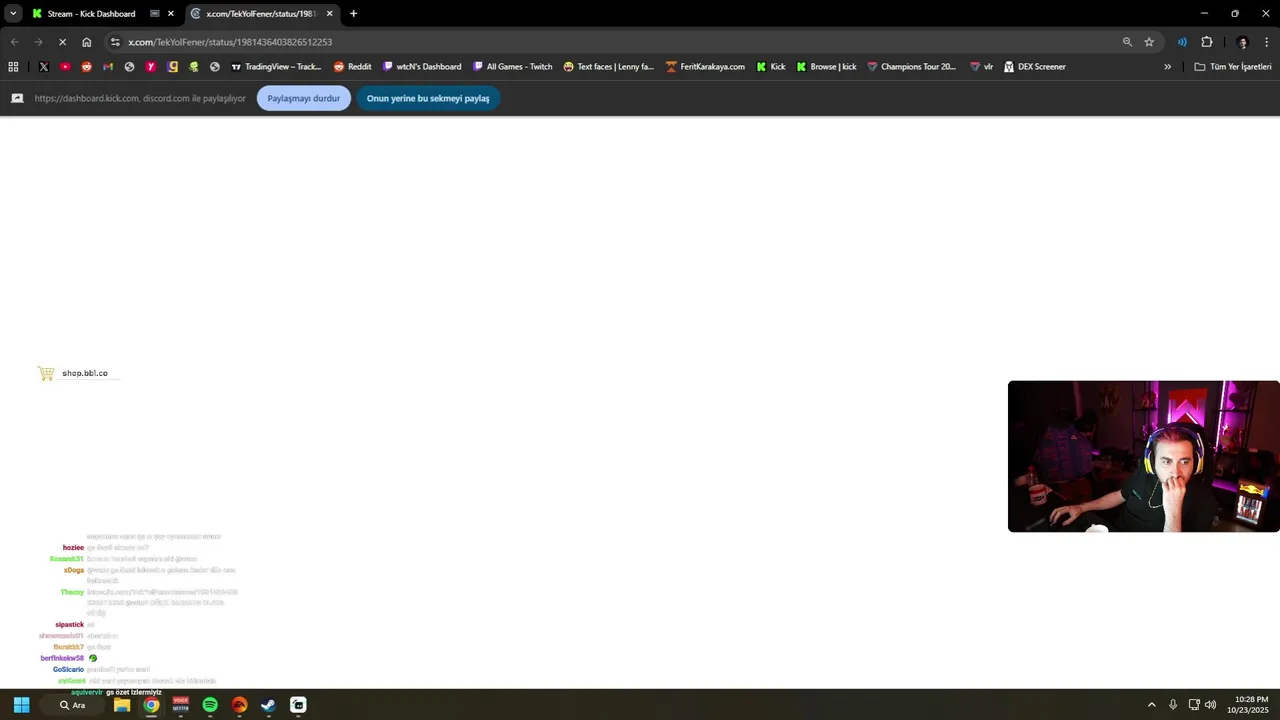Click the Paylaşmayı durdur button

pos(304,98)
